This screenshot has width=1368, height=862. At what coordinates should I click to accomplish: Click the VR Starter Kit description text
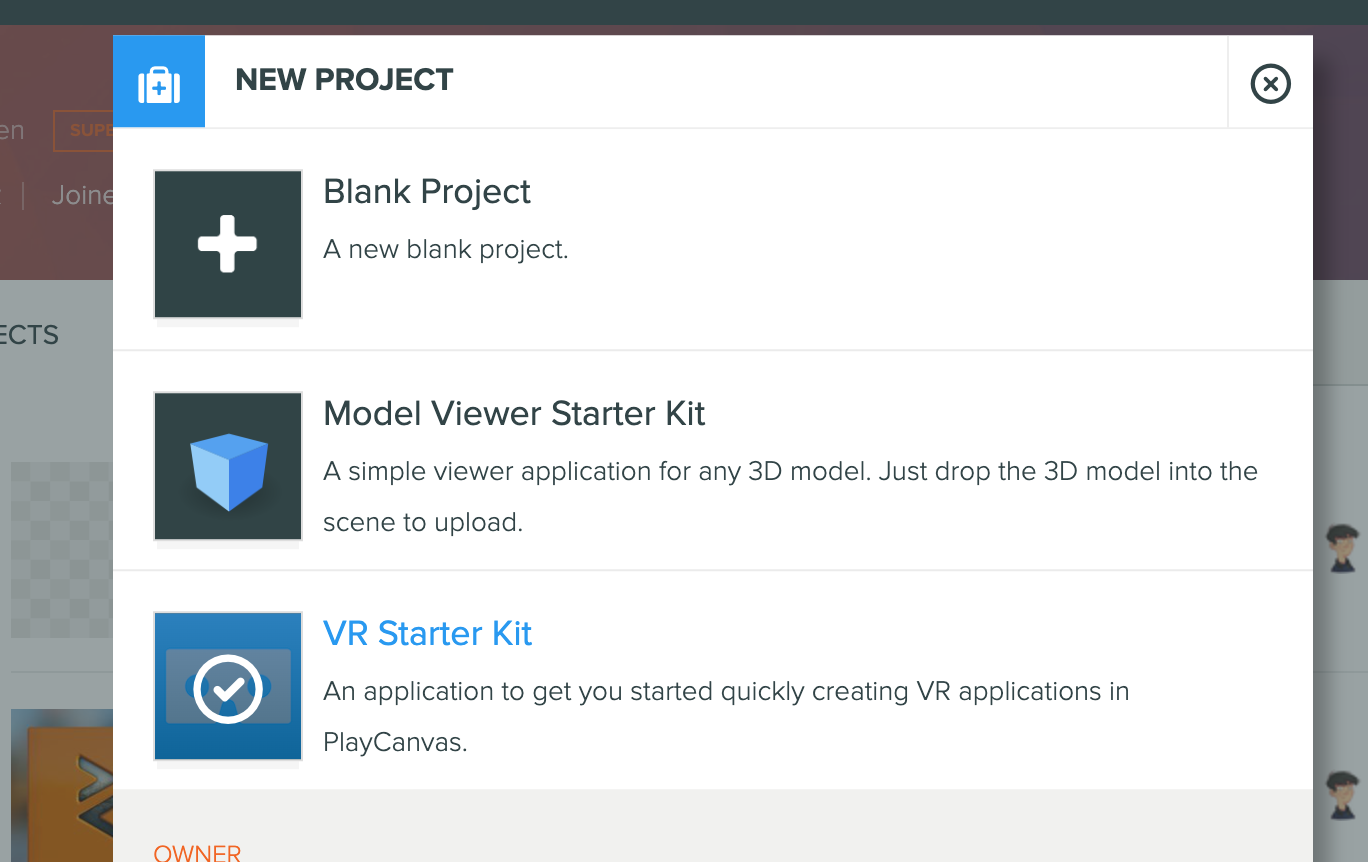tap(726, 716)
